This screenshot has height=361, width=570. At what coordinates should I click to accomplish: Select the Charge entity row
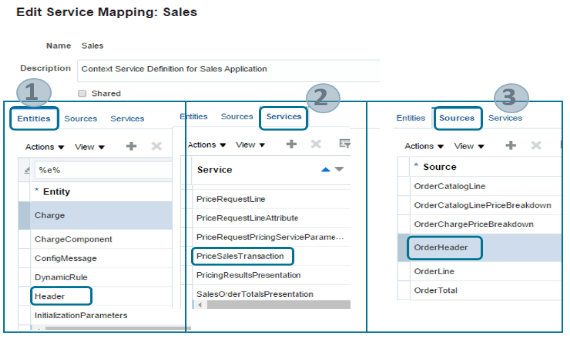101,215
